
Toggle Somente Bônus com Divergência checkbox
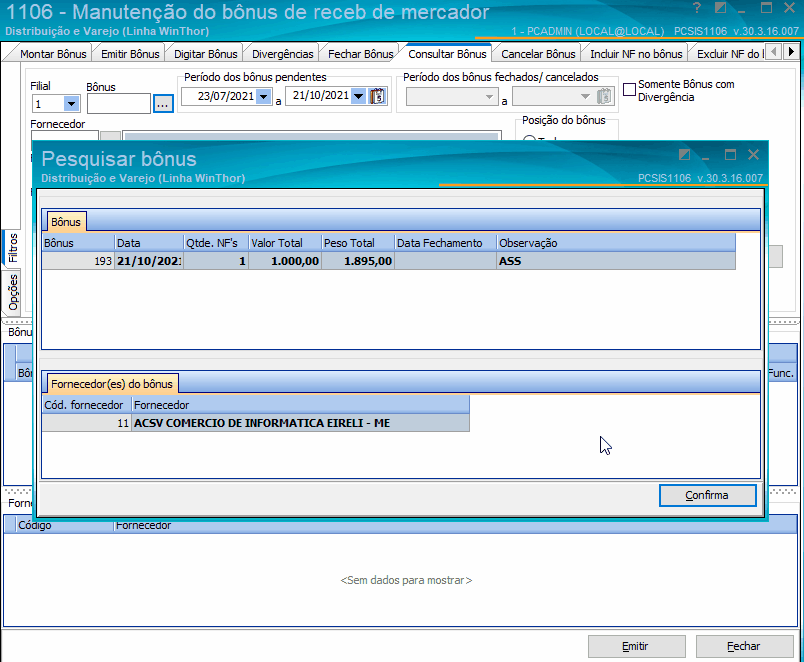630,89
